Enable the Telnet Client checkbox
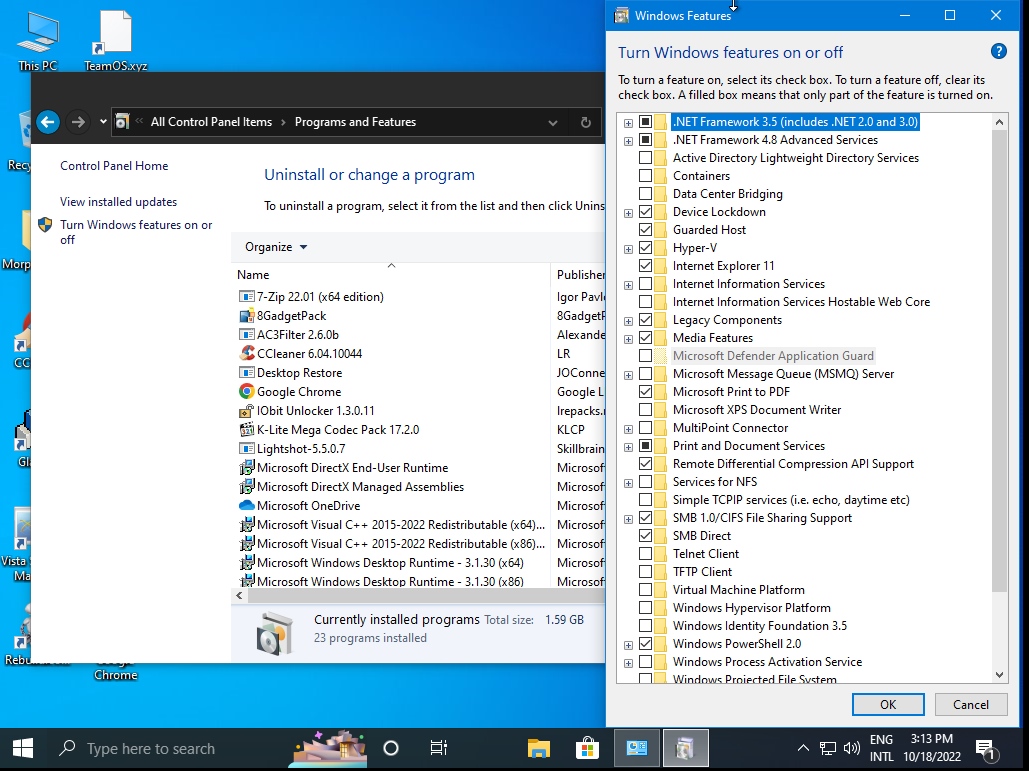The width and height of the screenshot is (1029, 771). coord(646,554)
